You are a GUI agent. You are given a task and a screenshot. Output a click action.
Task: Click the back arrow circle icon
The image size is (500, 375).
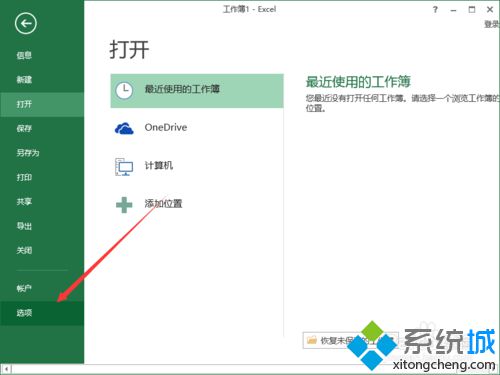click(x=25, y=23)
